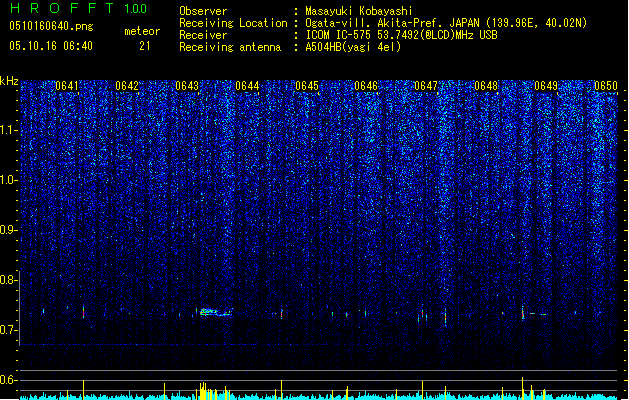Click the 0.9 kHz axis label
The height and width of the screenshot is (400, 629).
tap(8, 230)
